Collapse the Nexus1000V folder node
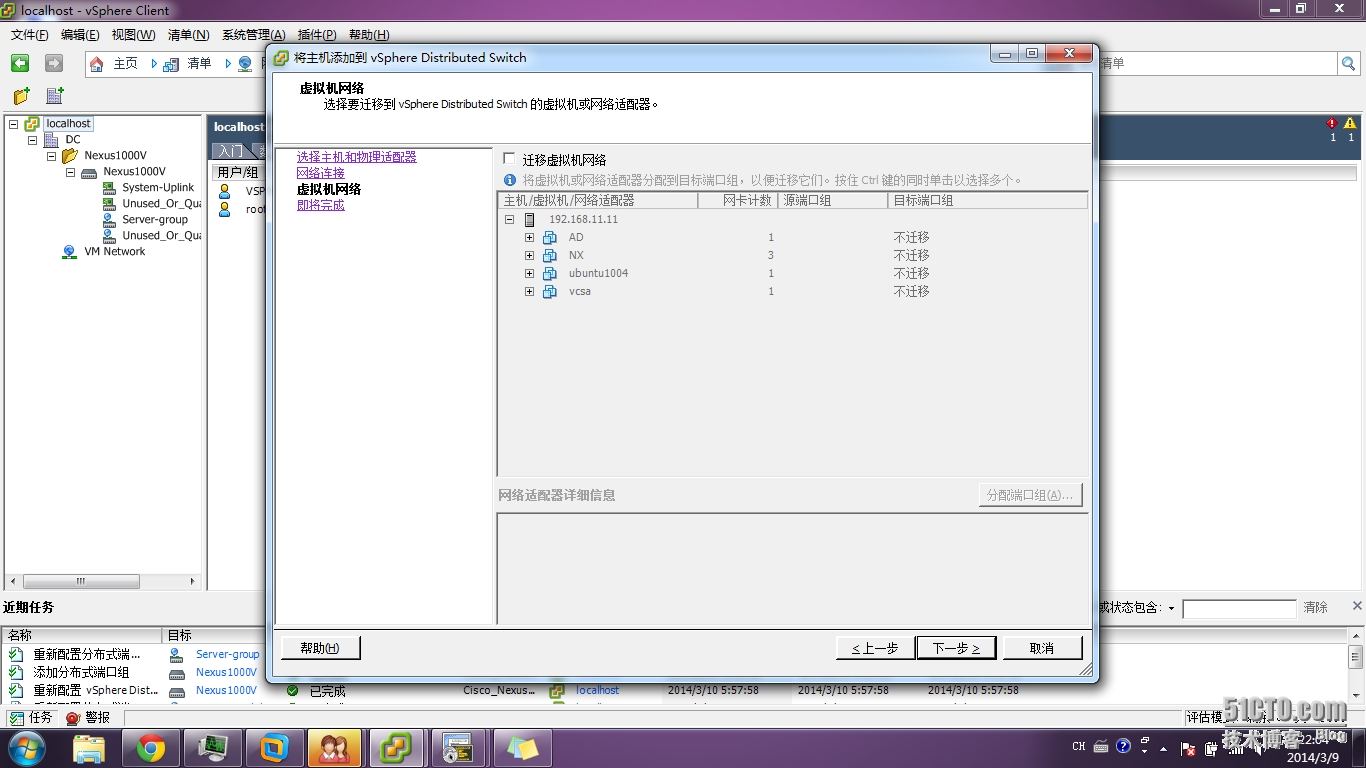Image resolution: width=1366 pixels, height=768 pixels. click(51, 156)
